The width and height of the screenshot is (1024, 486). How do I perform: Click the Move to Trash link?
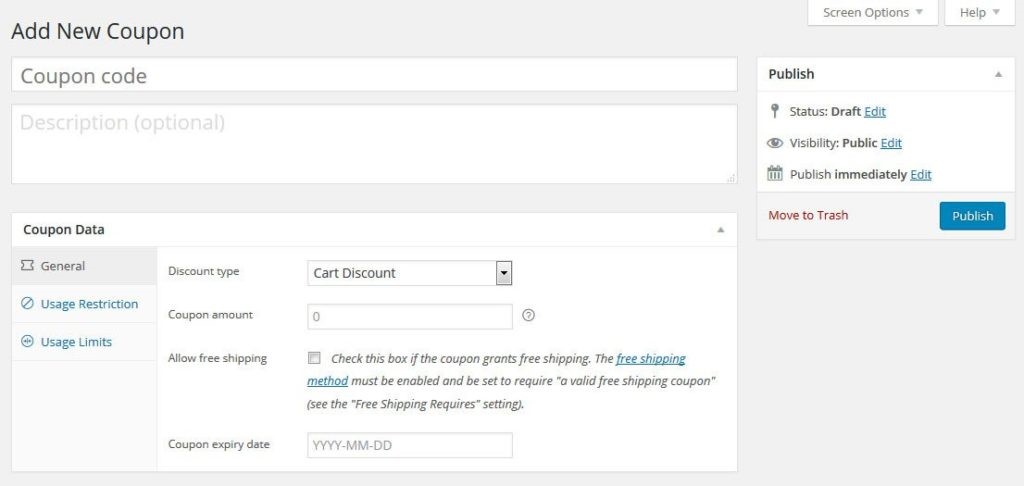[x=808, y=215]
